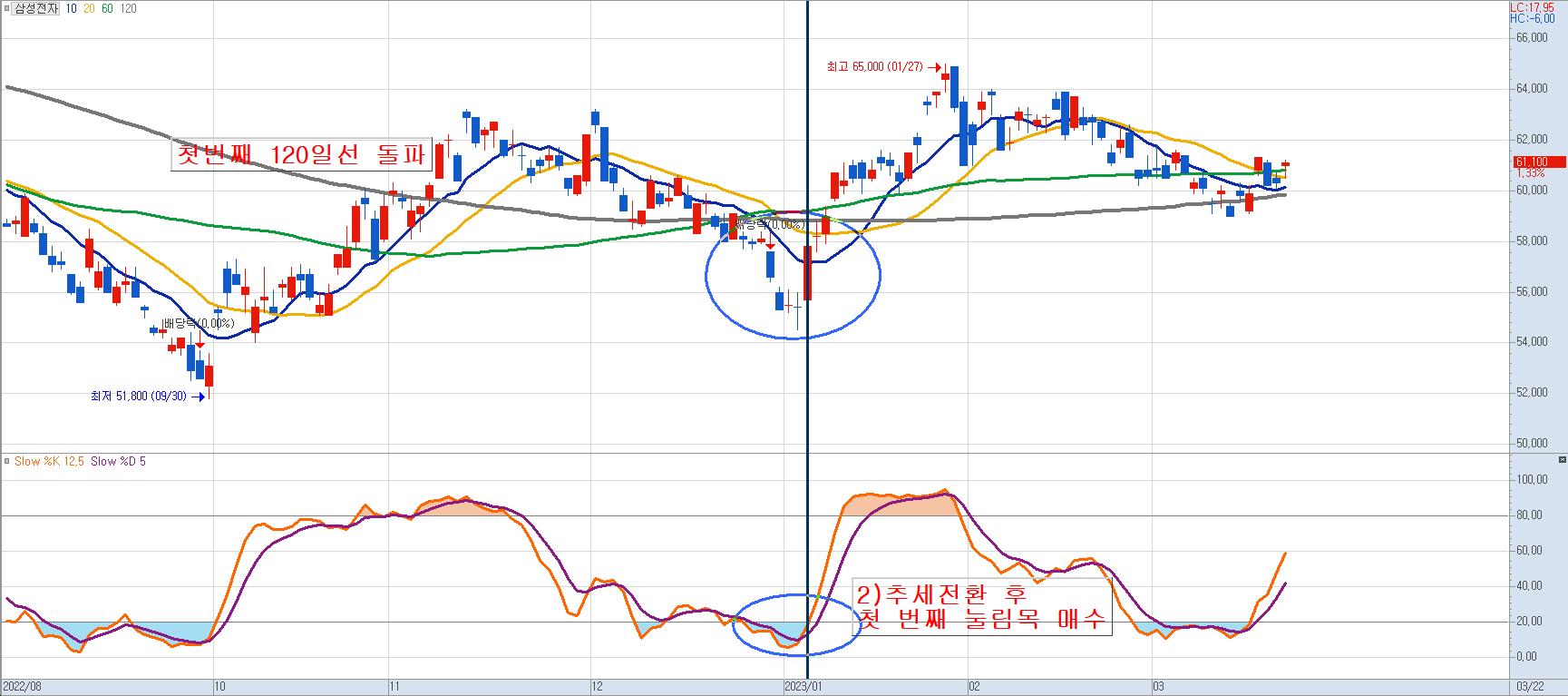The height and width of the screenshot is (696, 1568).
Task: Click the Slow %D 5 indicator label
Action: click(118, 461)
